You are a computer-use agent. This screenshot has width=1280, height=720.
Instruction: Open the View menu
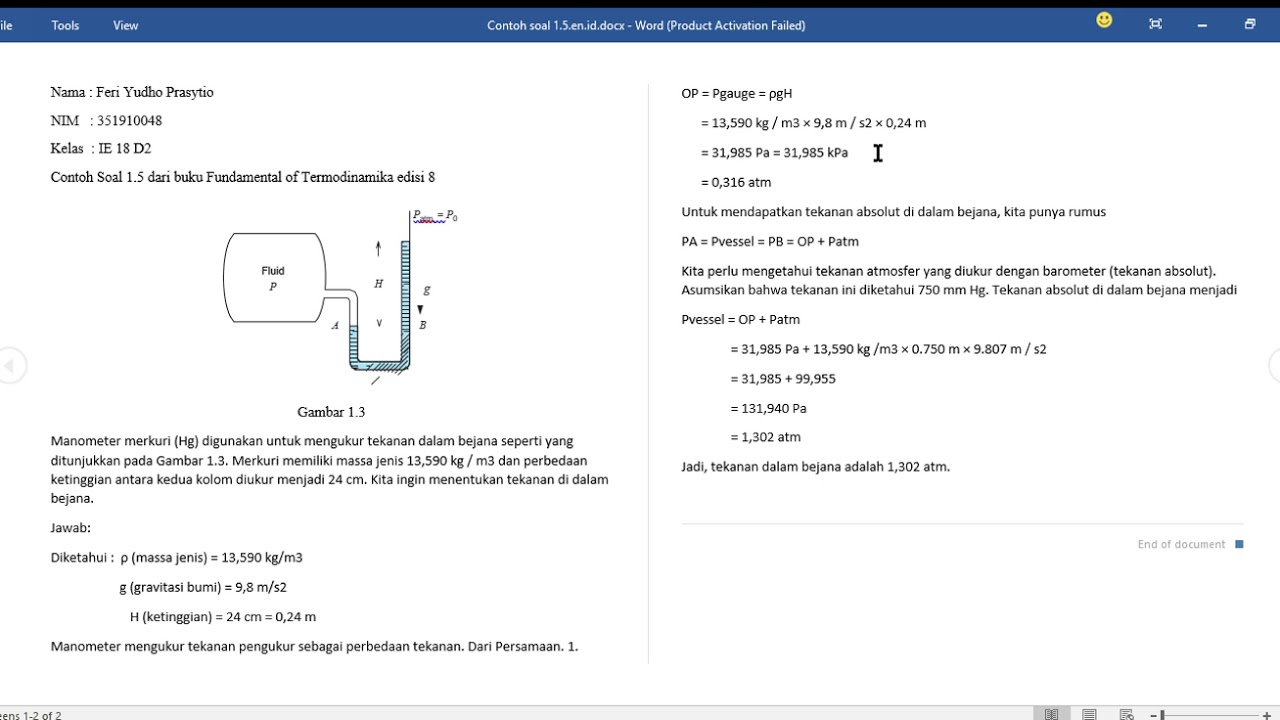coord(125,25)
